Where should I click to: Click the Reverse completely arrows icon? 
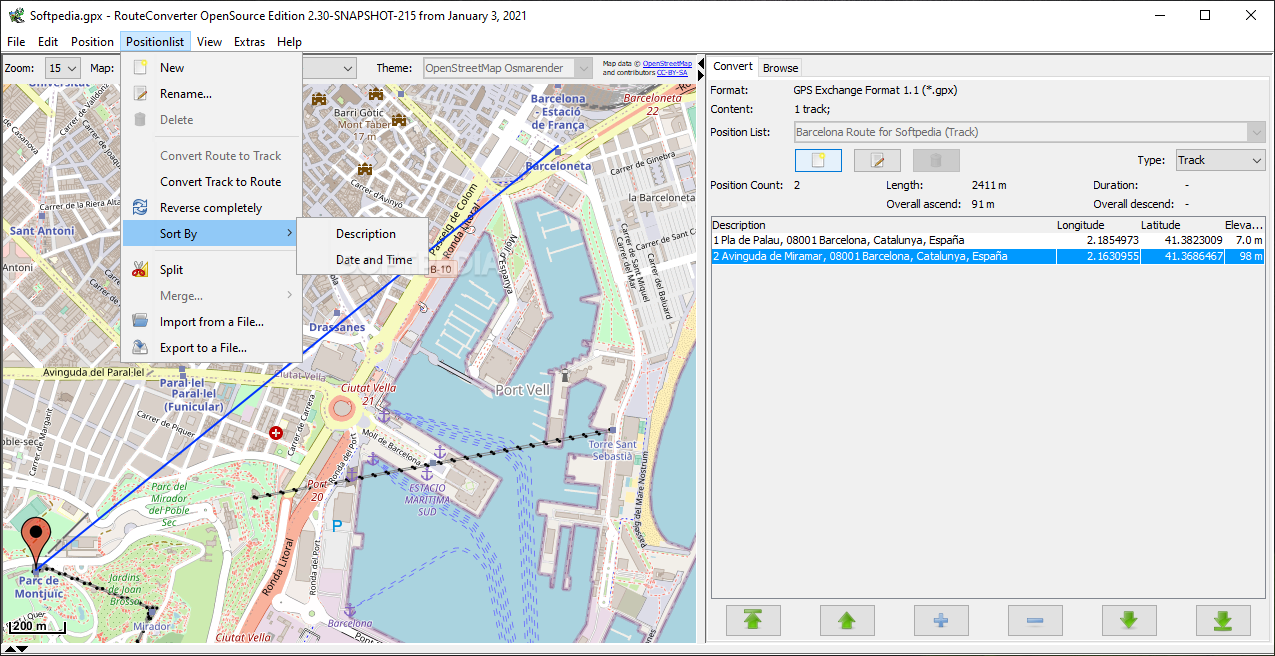pos(141,208)
